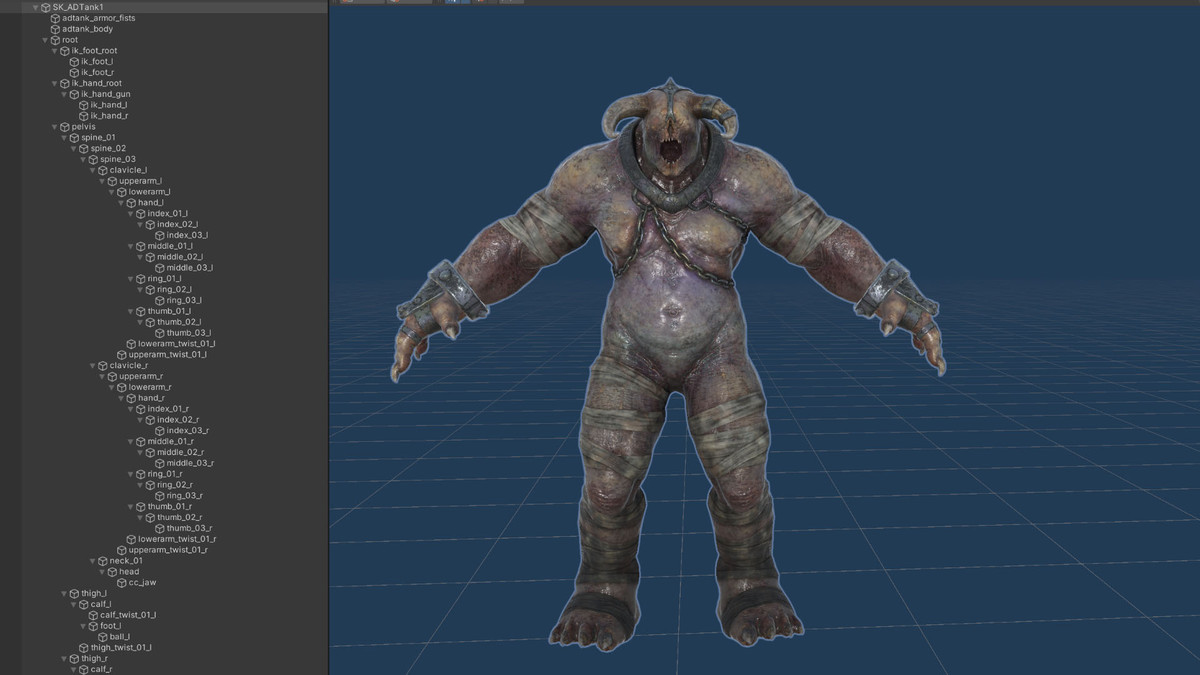Collapse the ik_foot_root foldout arrow
The height and width of the screenshot is (675, 1200).
coord(54,51)
